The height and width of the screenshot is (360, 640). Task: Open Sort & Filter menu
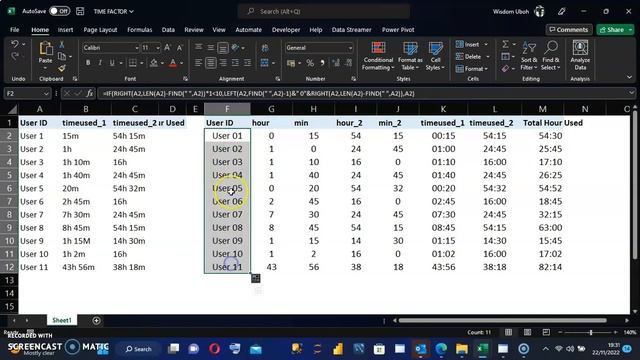pos(529,56)
